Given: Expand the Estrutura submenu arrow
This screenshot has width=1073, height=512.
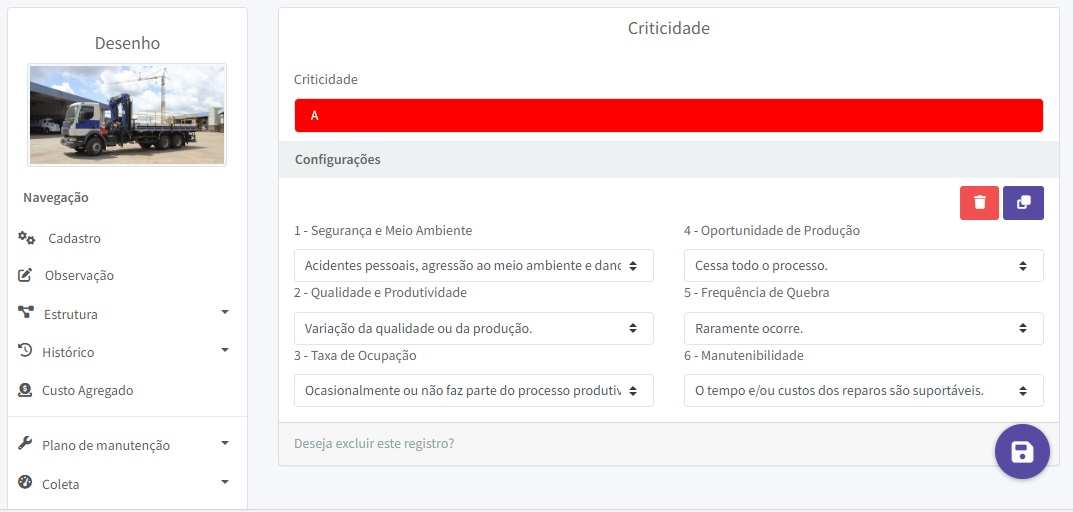Looking at the screenshot, I should (x=225, y=313).
